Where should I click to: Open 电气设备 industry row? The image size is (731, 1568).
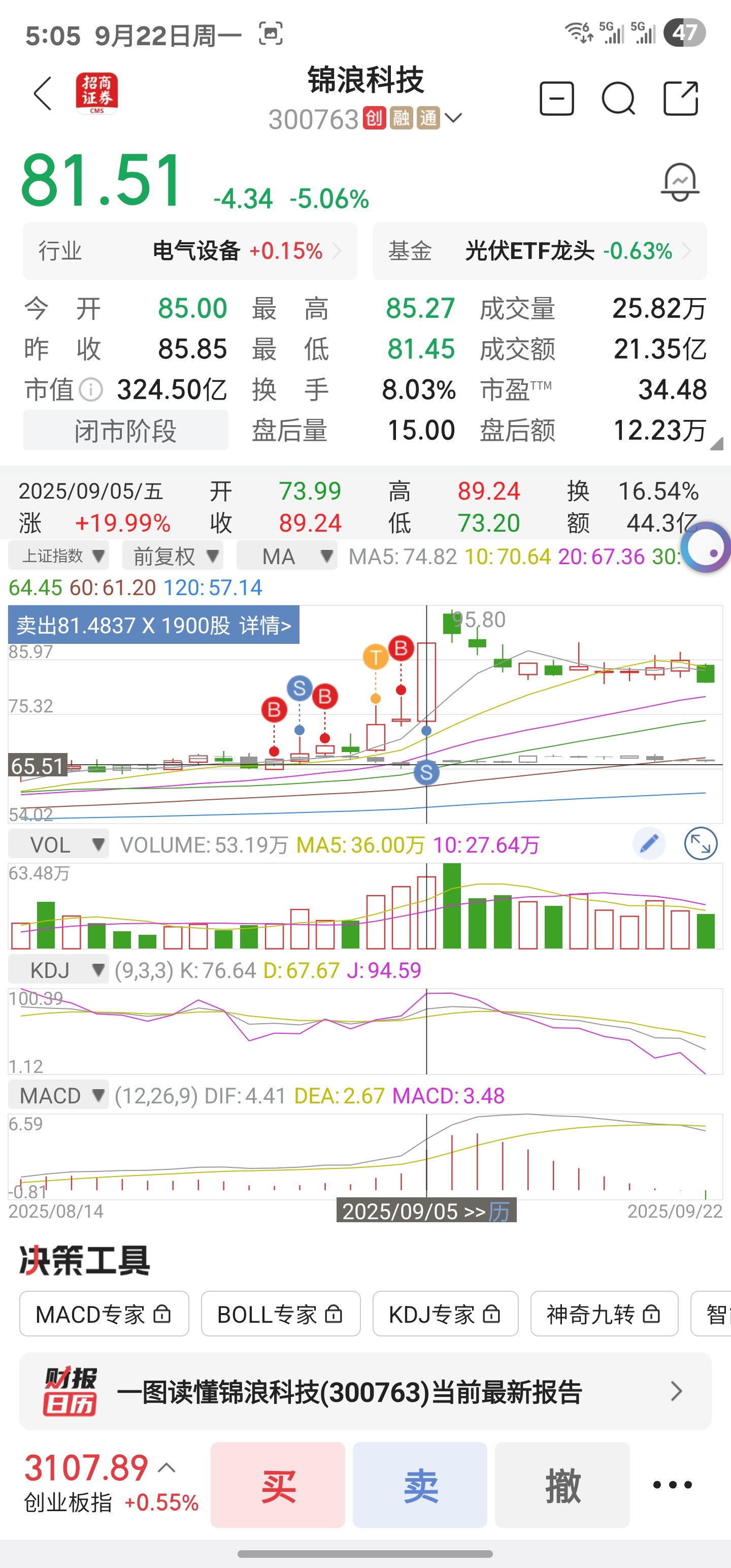point(190,251)
